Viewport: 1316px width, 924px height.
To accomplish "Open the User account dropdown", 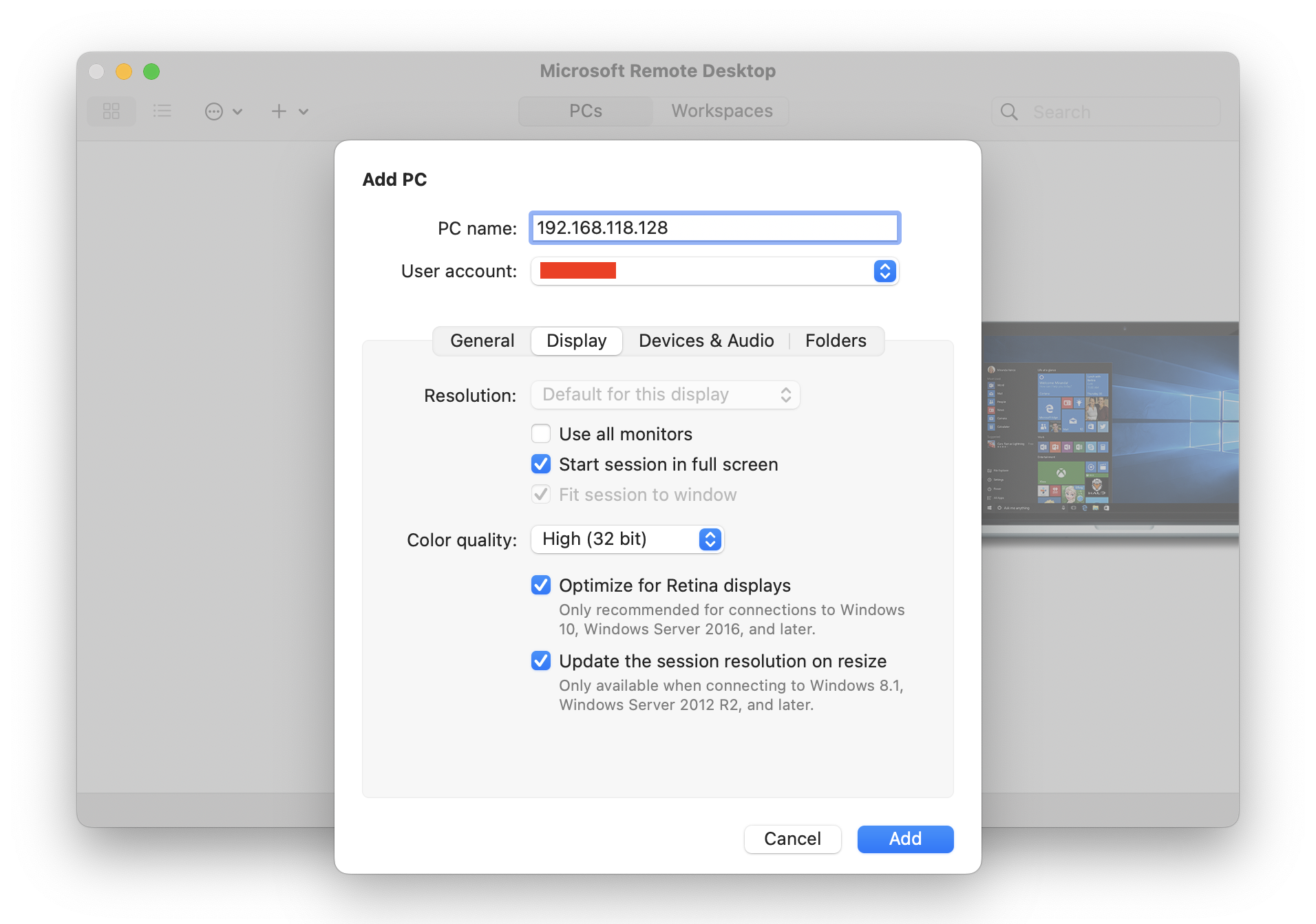I will [714, 271].
